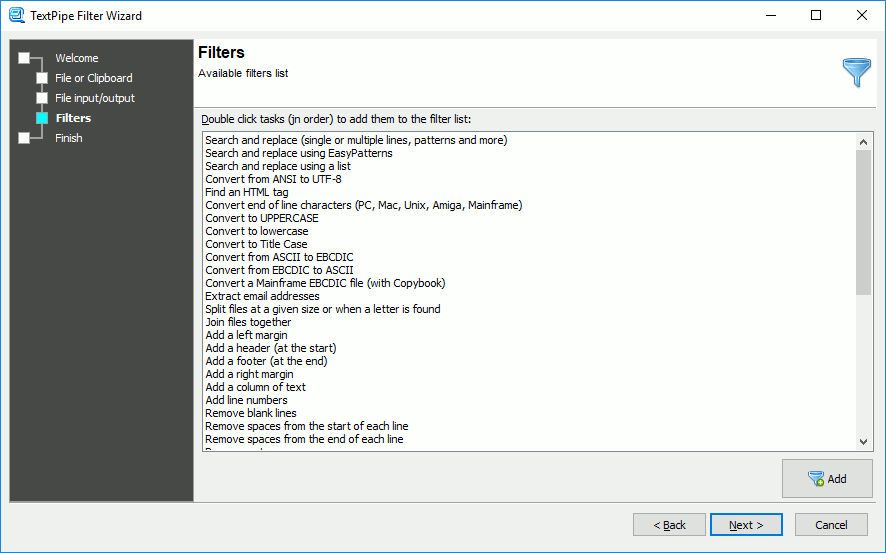
Task: Click the filter list scrollbar thumb
Action: (863, 223)
